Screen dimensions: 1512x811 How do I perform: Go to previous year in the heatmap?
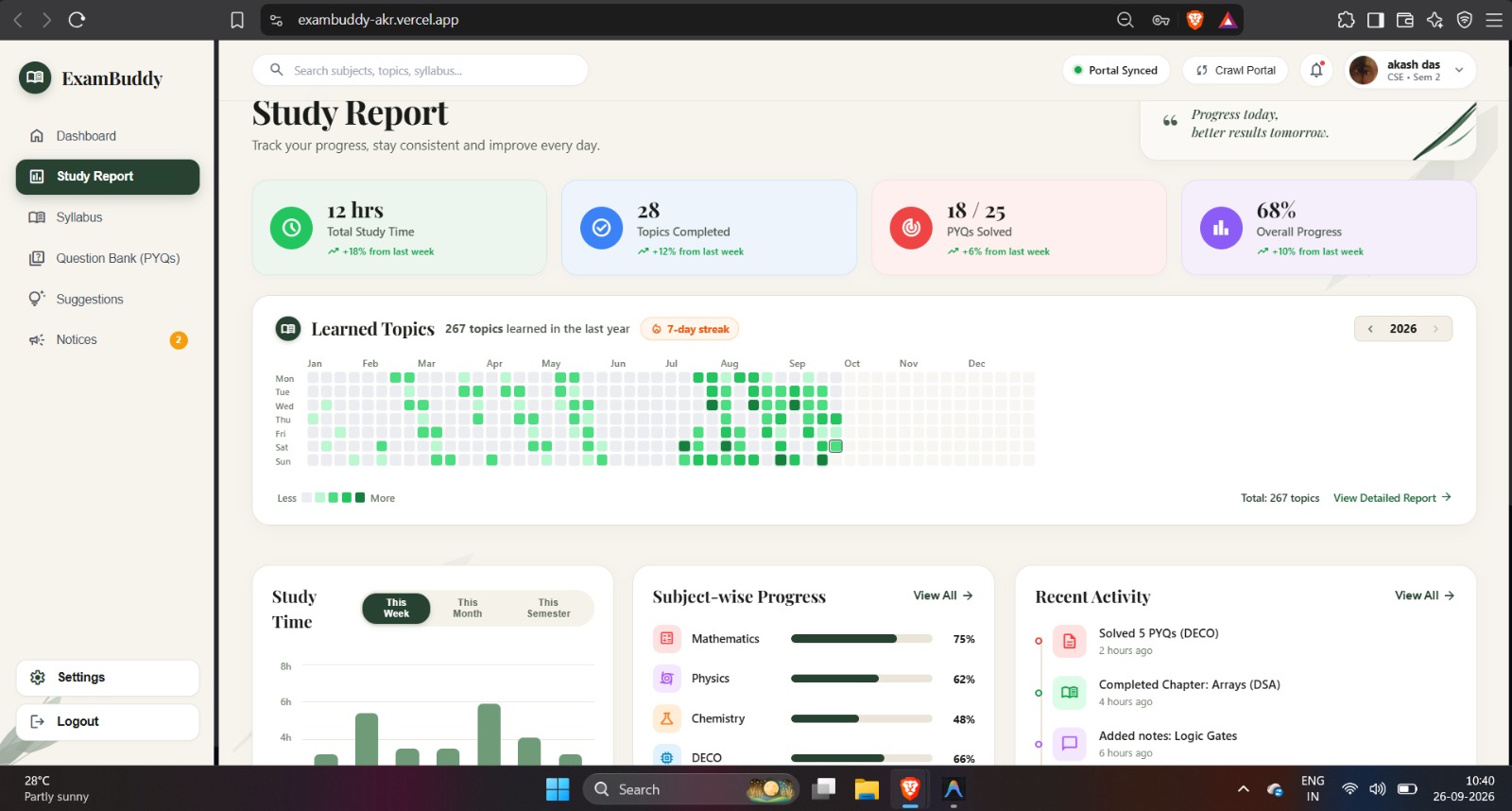point(1370,329)
